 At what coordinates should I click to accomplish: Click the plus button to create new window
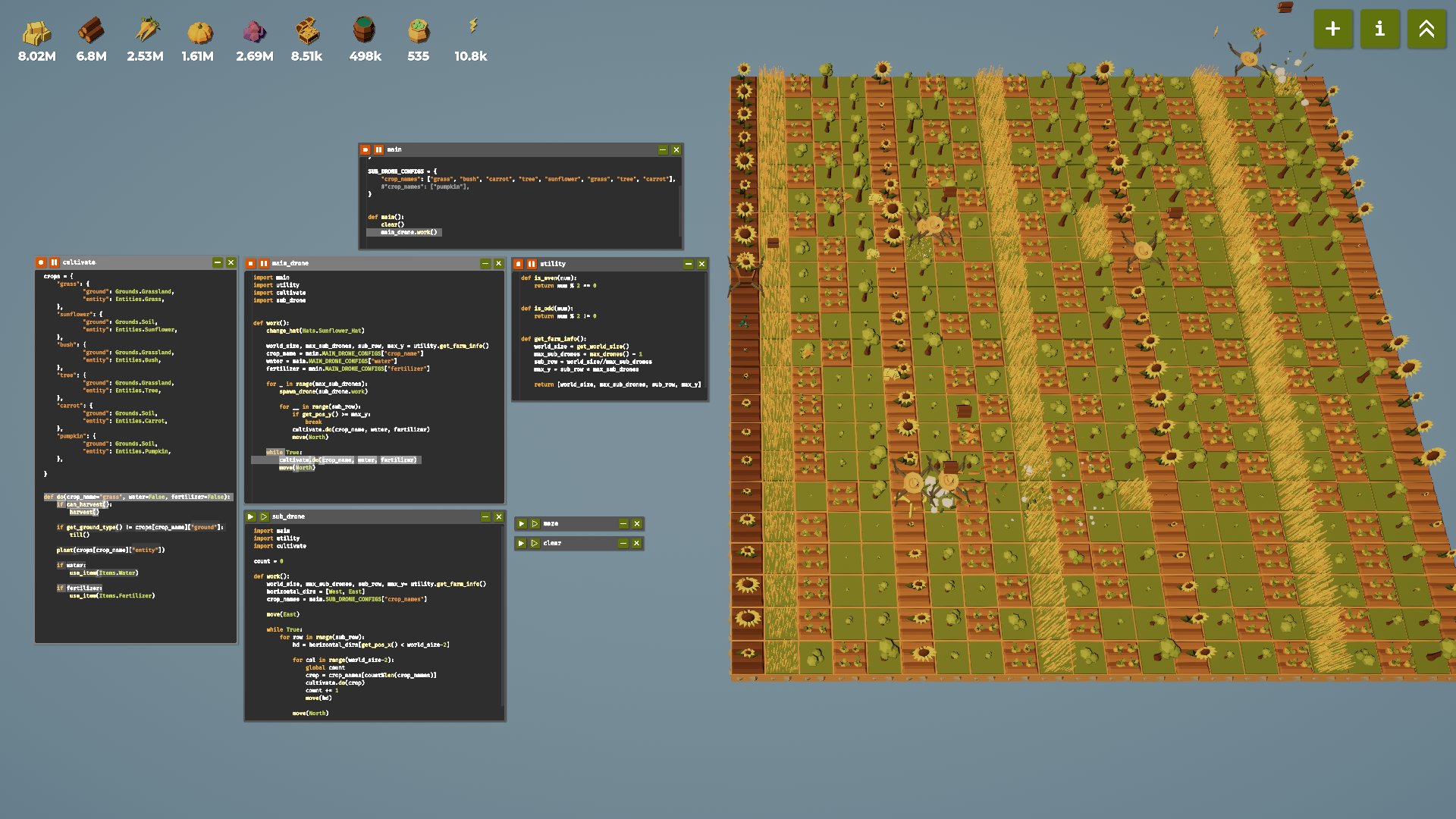(x=1332, y=29)
